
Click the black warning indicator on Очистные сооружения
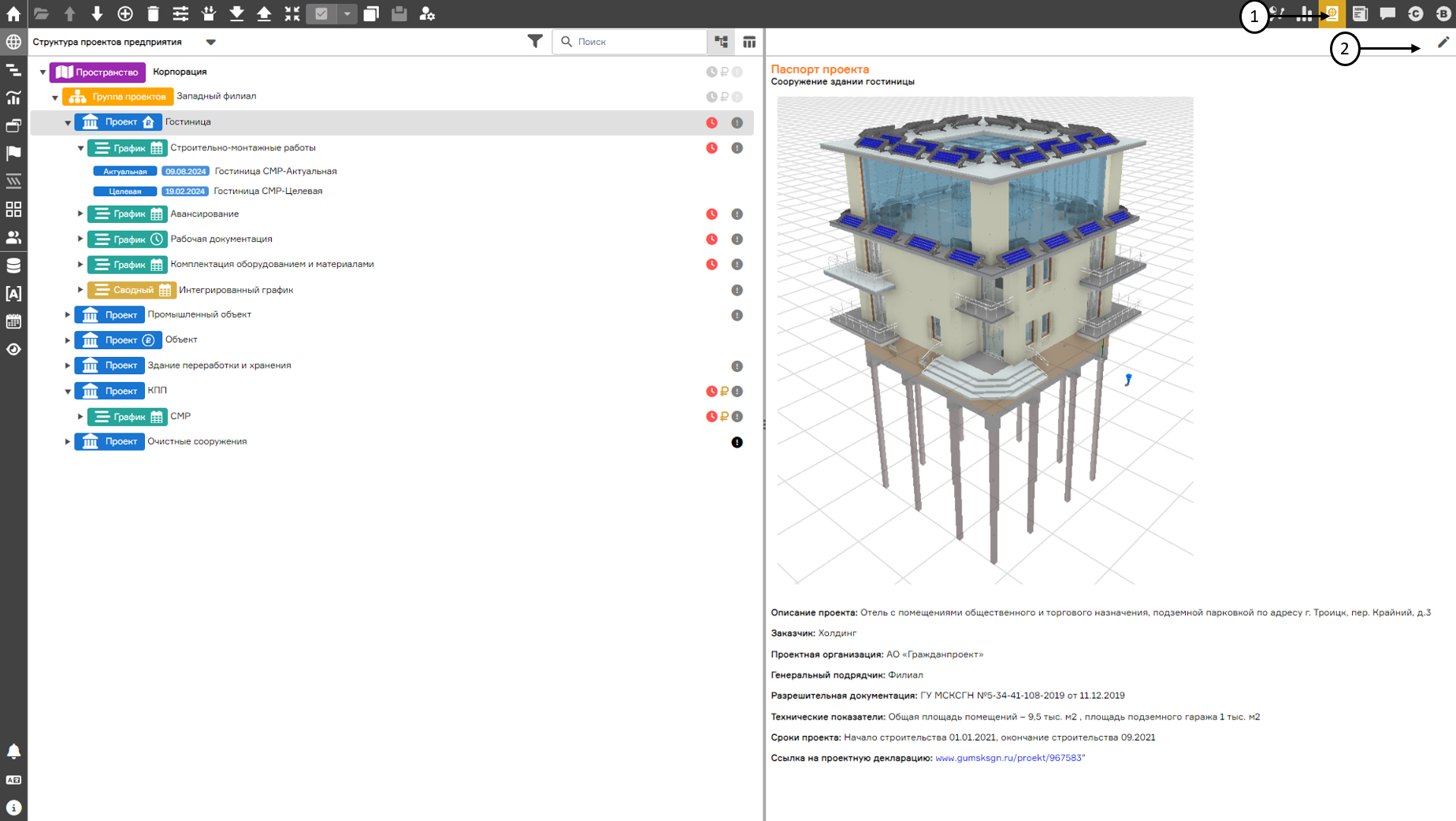coord(737,442)
